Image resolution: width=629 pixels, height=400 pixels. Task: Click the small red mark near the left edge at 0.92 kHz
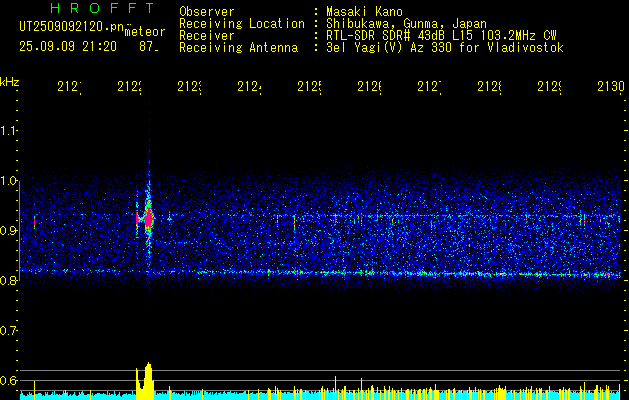(x=34, y=222)
